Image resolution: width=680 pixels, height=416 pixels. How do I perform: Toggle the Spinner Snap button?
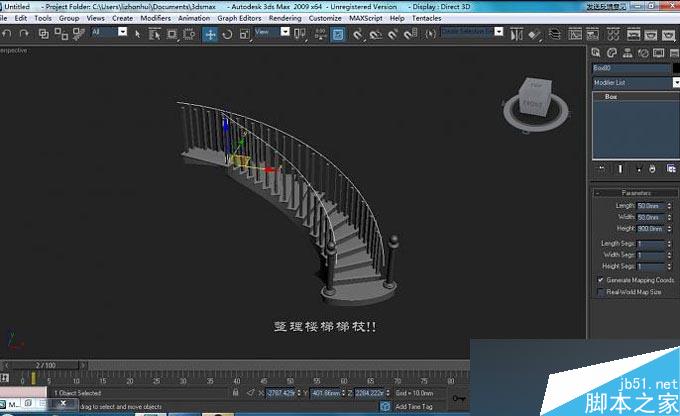pyautogui.click(x=411, y=34)
